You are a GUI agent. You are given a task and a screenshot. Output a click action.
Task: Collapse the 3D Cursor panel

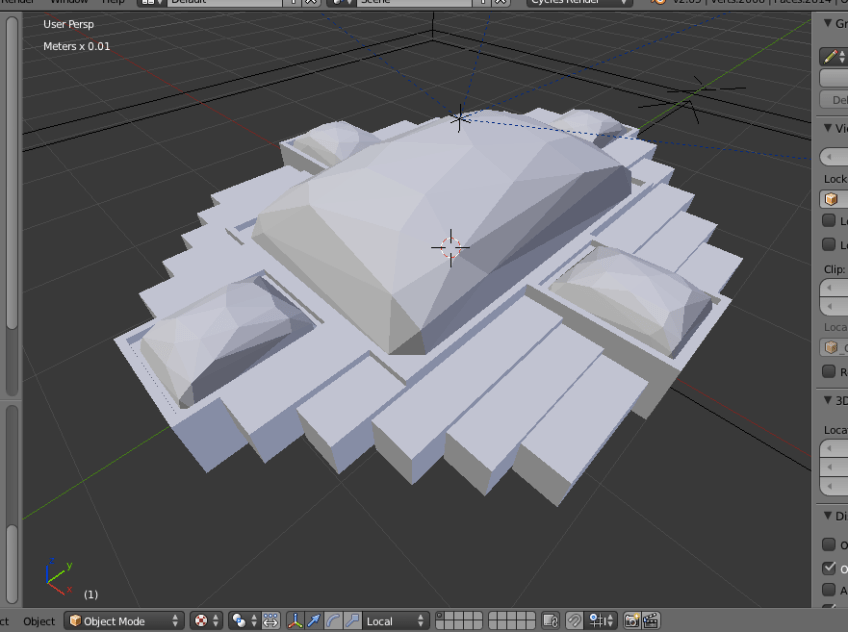coord(828,400)
